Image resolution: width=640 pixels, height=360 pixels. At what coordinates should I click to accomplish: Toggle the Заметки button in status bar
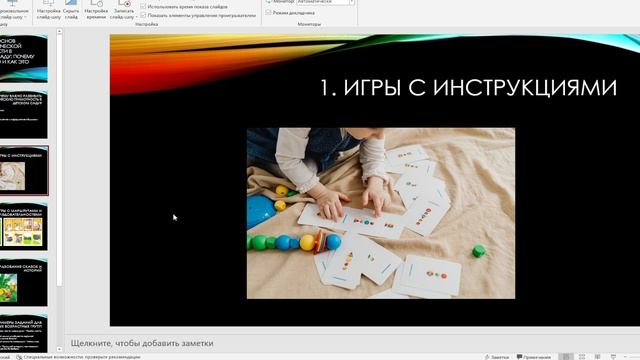496,357
